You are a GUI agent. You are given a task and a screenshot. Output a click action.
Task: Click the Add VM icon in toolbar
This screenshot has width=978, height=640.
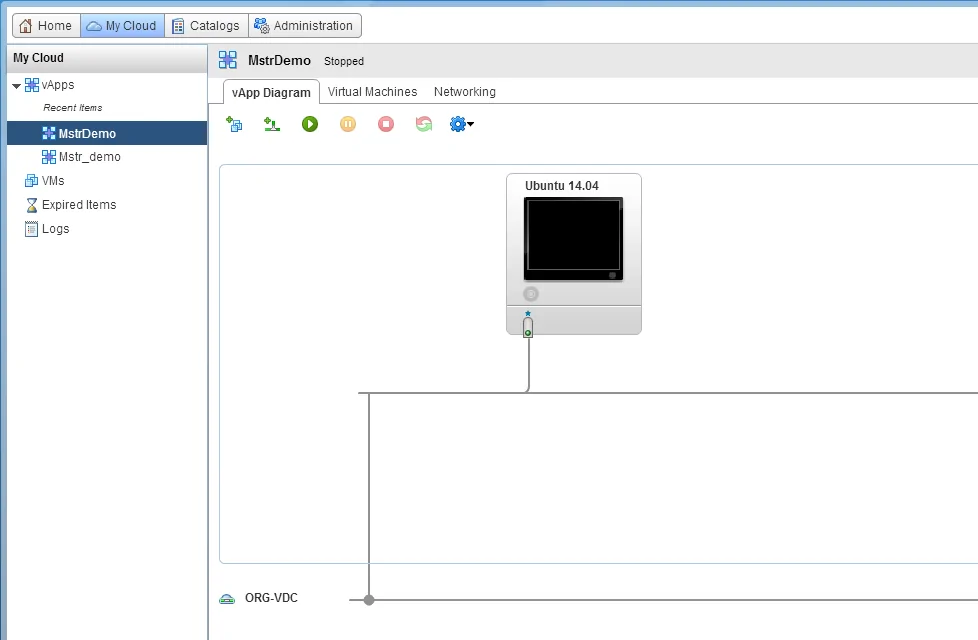(234, 124)
